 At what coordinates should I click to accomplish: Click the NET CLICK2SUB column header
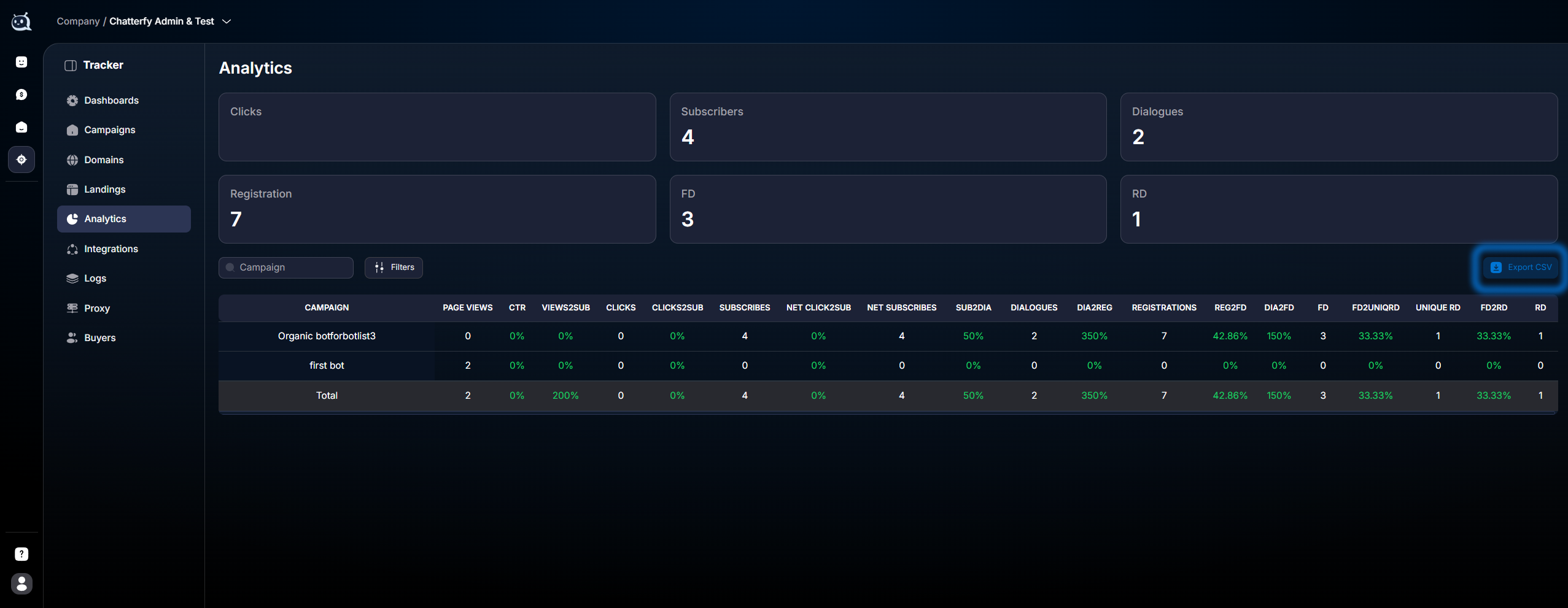point(818,308)
